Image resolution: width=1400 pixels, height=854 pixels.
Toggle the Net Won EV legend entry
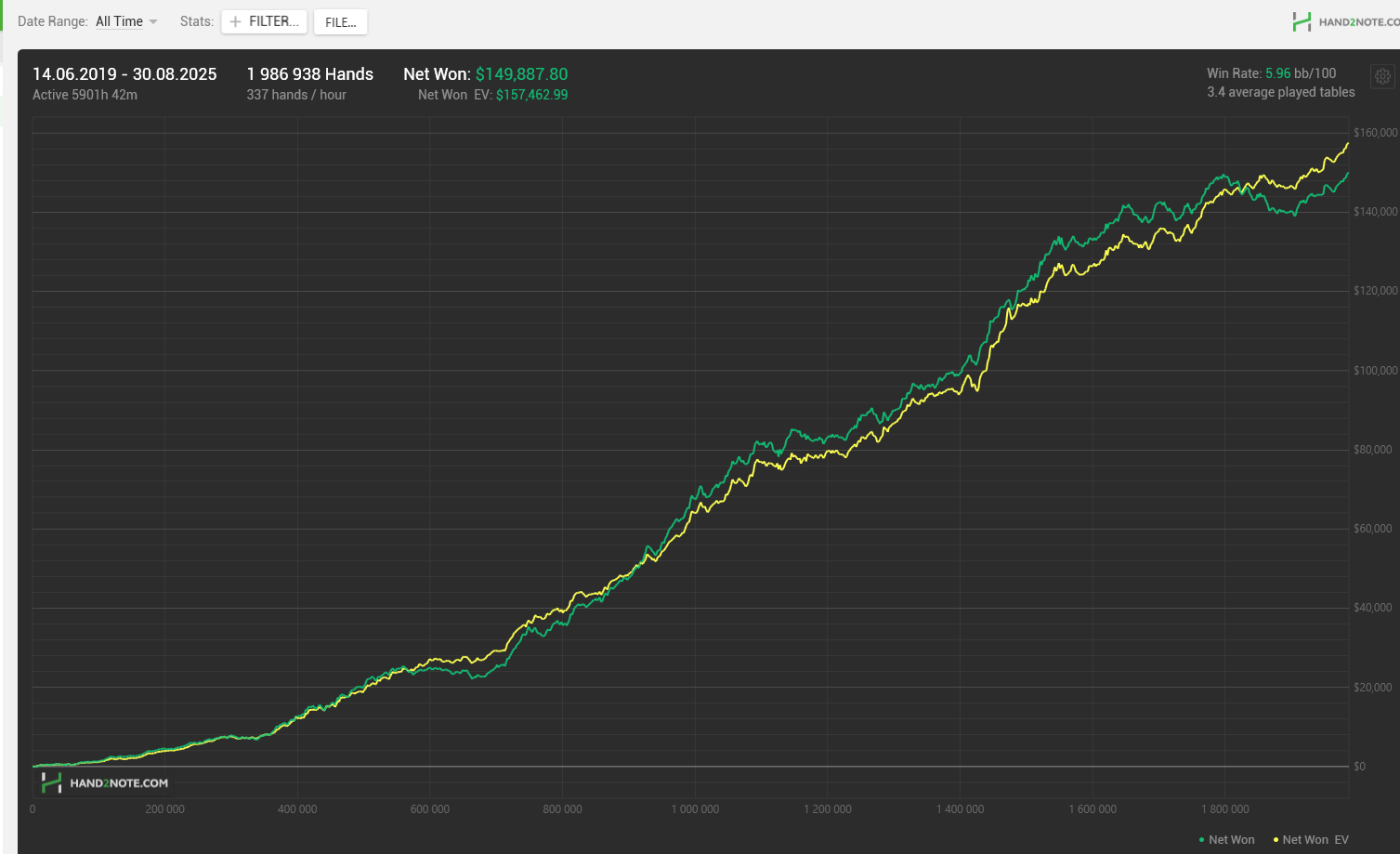pos(1311,840)
